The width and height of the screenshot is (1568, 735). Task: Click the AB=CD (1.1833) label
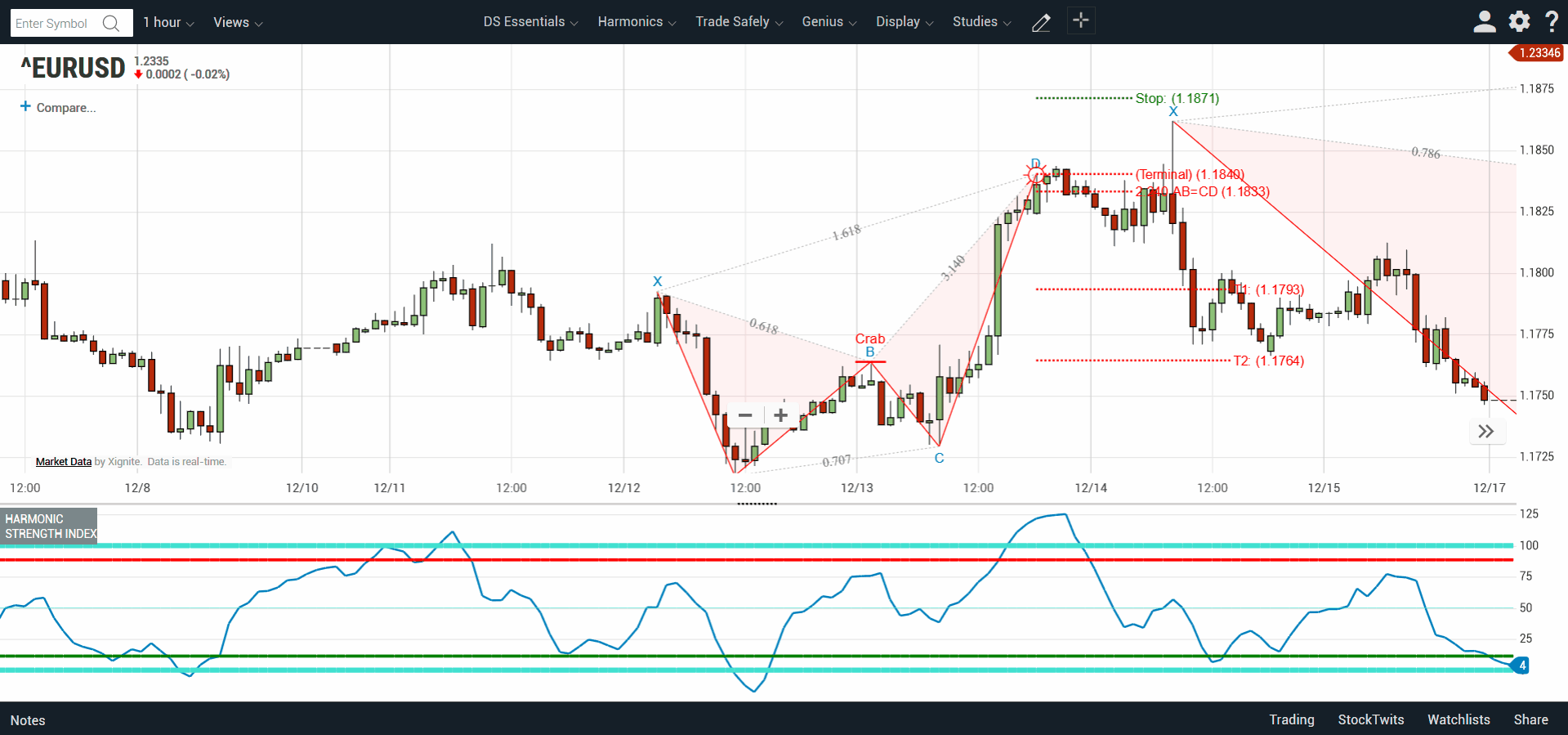coord(1221,191)
